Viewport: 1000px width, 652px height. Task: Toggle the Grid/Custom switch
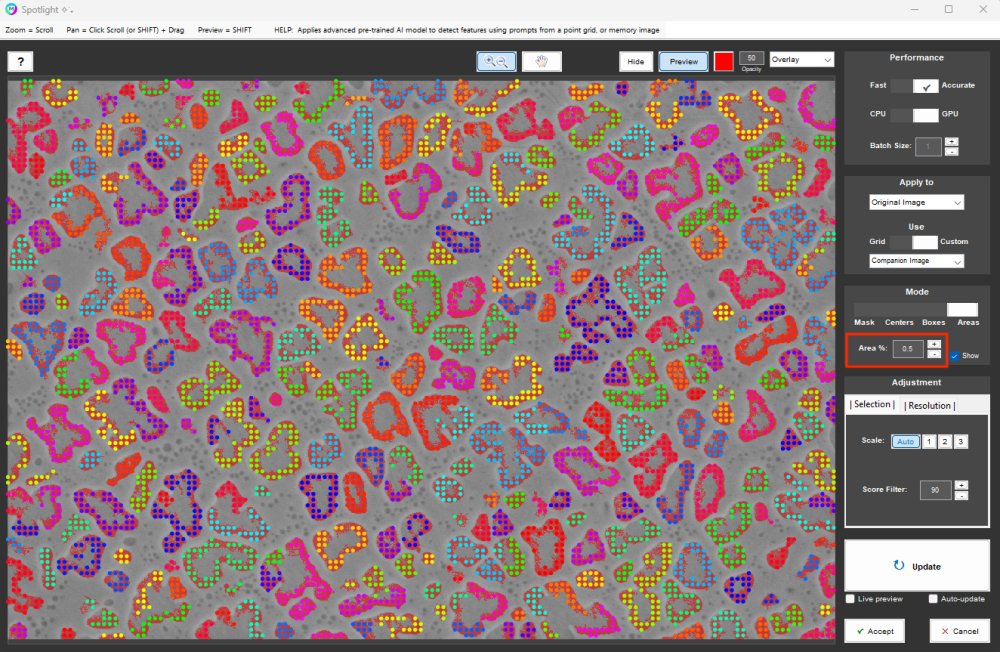913,242
